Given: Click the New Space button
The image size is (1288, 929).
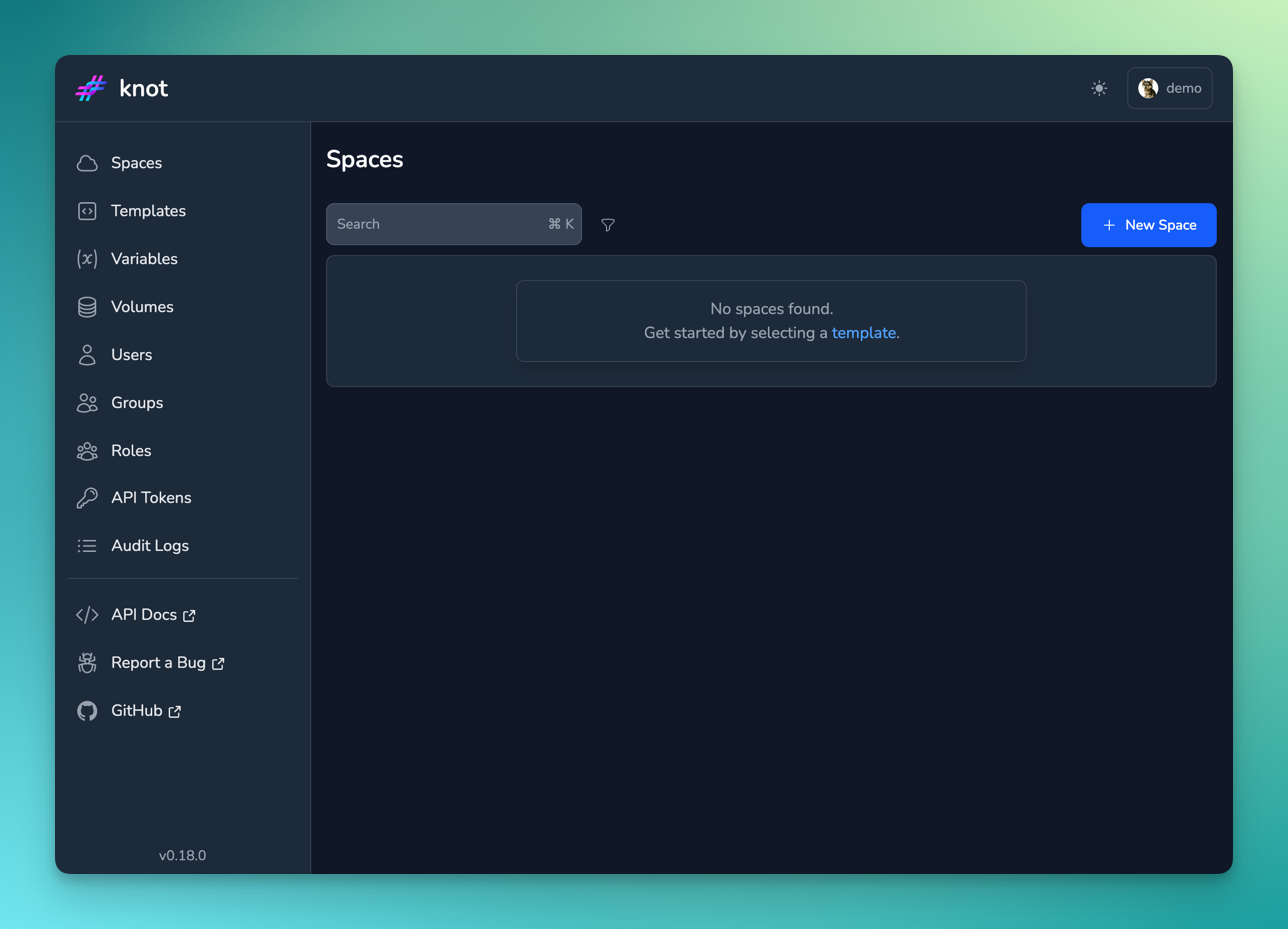Looking at the screenshot, I should (1148, 225).
